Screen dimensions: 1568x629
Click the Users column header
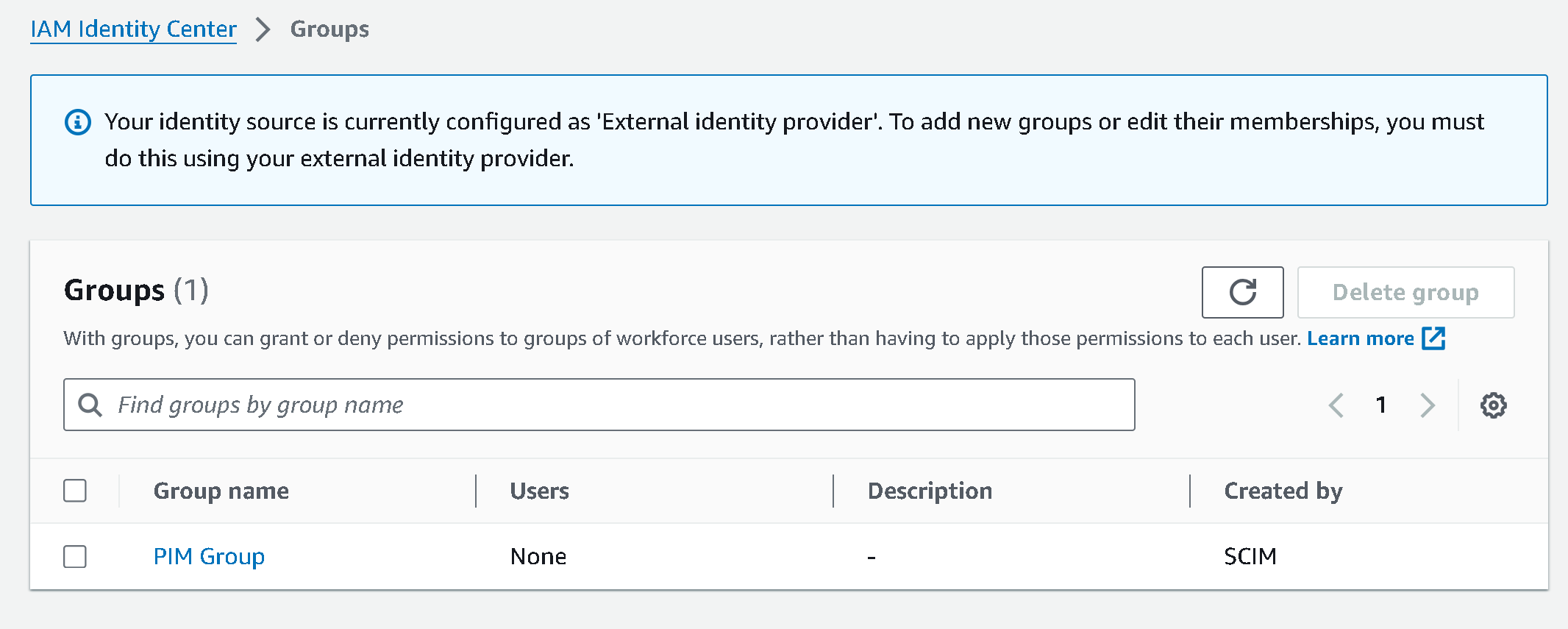click(539, 491)
